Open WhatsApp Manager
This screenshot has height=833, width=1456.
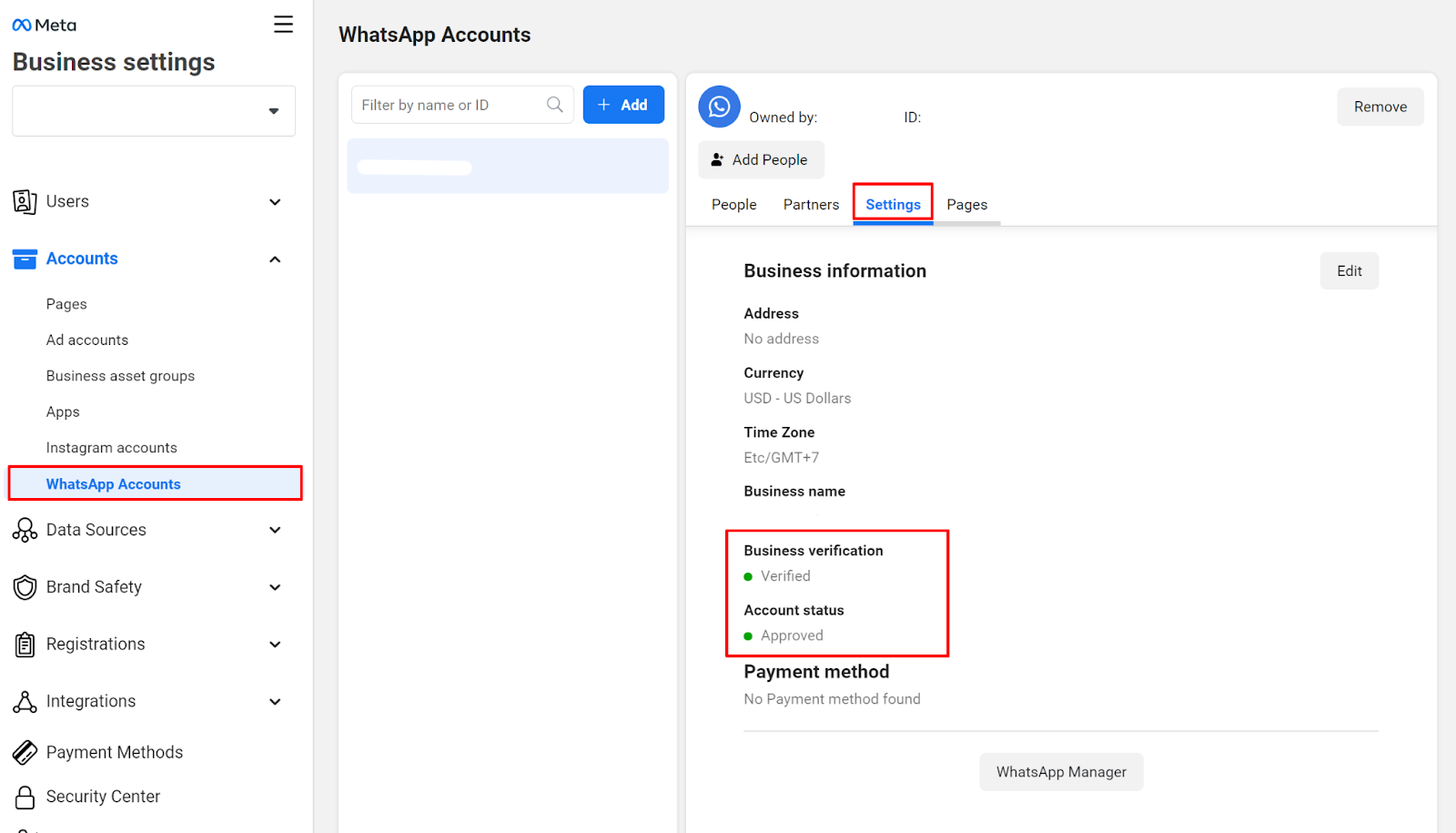pyautogui.click(x=1061, y=772)
